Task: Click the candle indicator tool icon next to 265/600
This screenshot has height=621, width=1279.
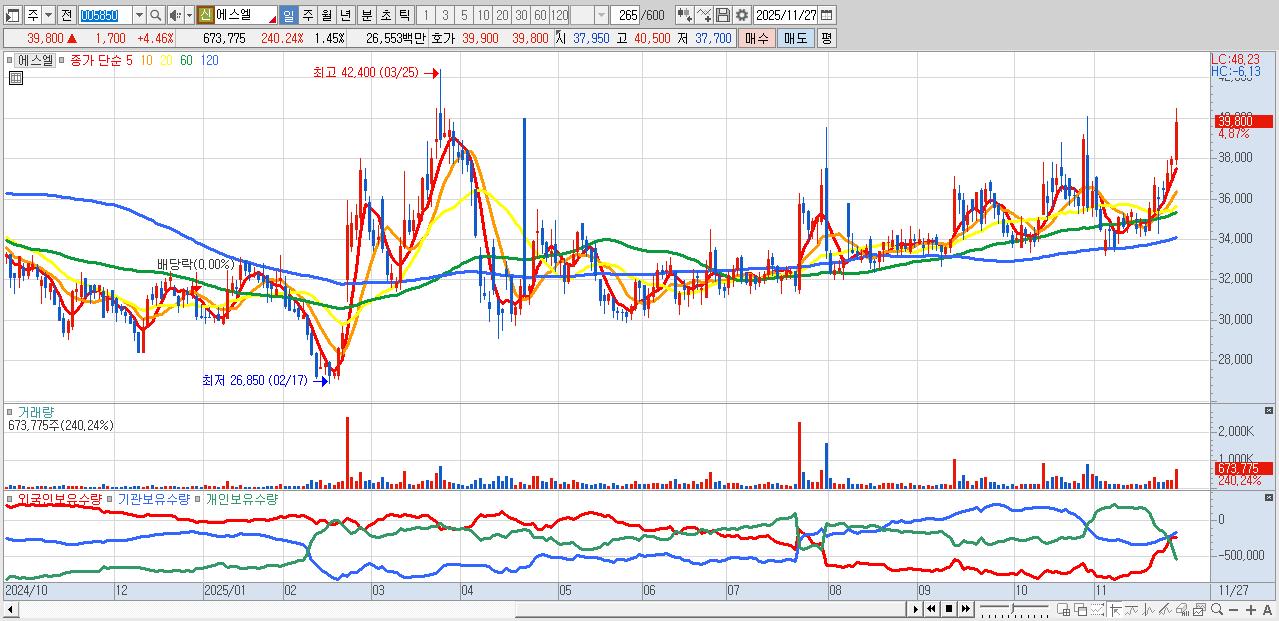Action: click(x=683, y=15)
